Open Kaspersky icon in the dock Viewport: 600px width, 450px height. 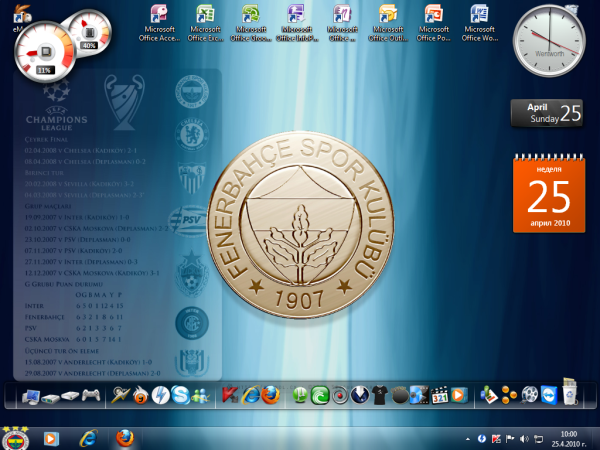coord(230,395)
